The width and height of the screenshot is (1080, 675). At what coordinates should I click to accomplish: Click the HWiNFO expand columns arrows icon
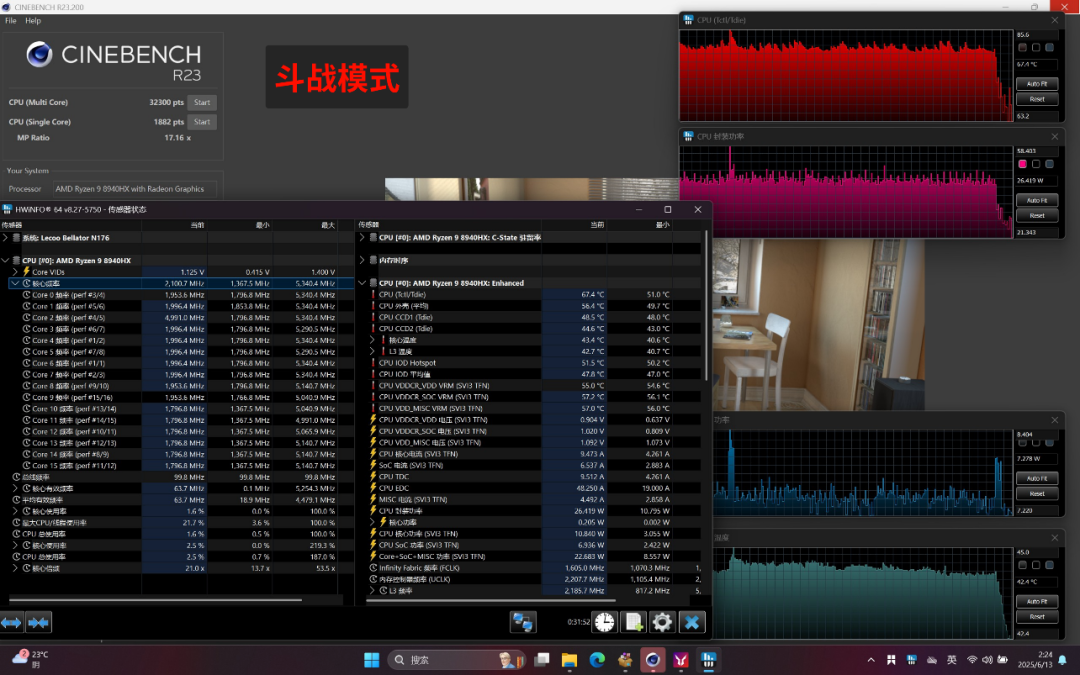[12, 623]
